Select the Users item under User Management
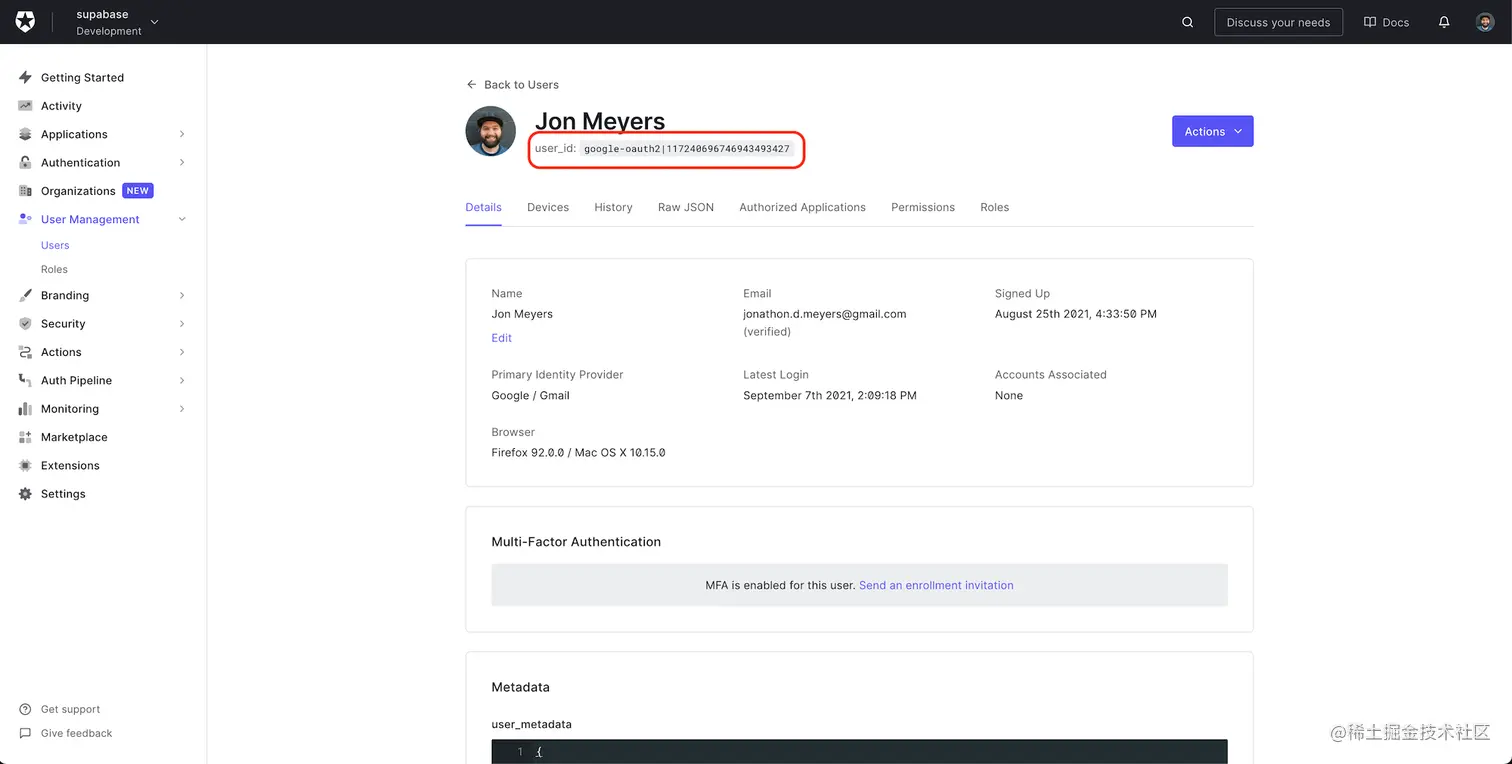1512x764 pixels. 55,245
